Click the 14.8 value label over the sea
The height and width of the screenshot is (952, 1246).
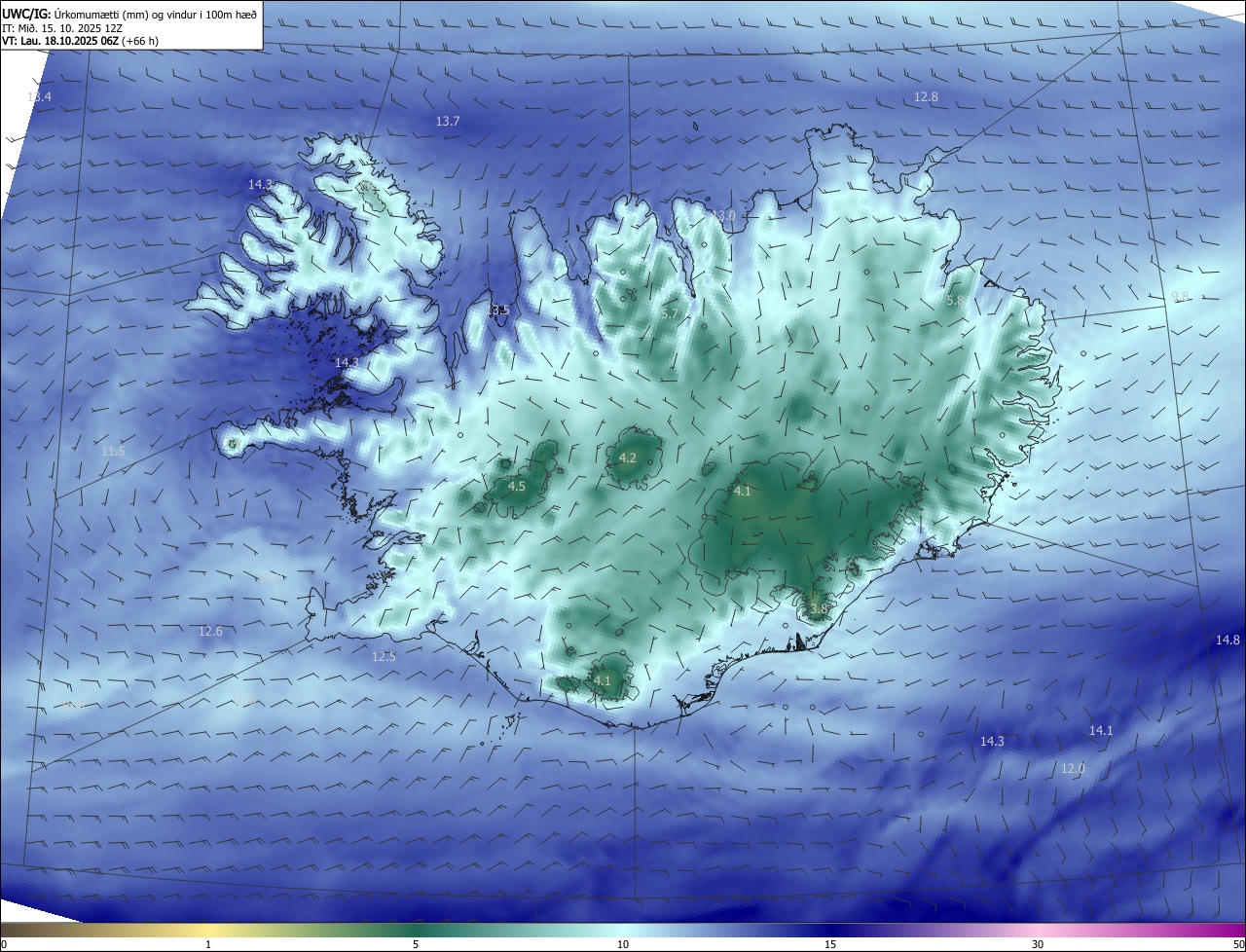[1228, 640]
